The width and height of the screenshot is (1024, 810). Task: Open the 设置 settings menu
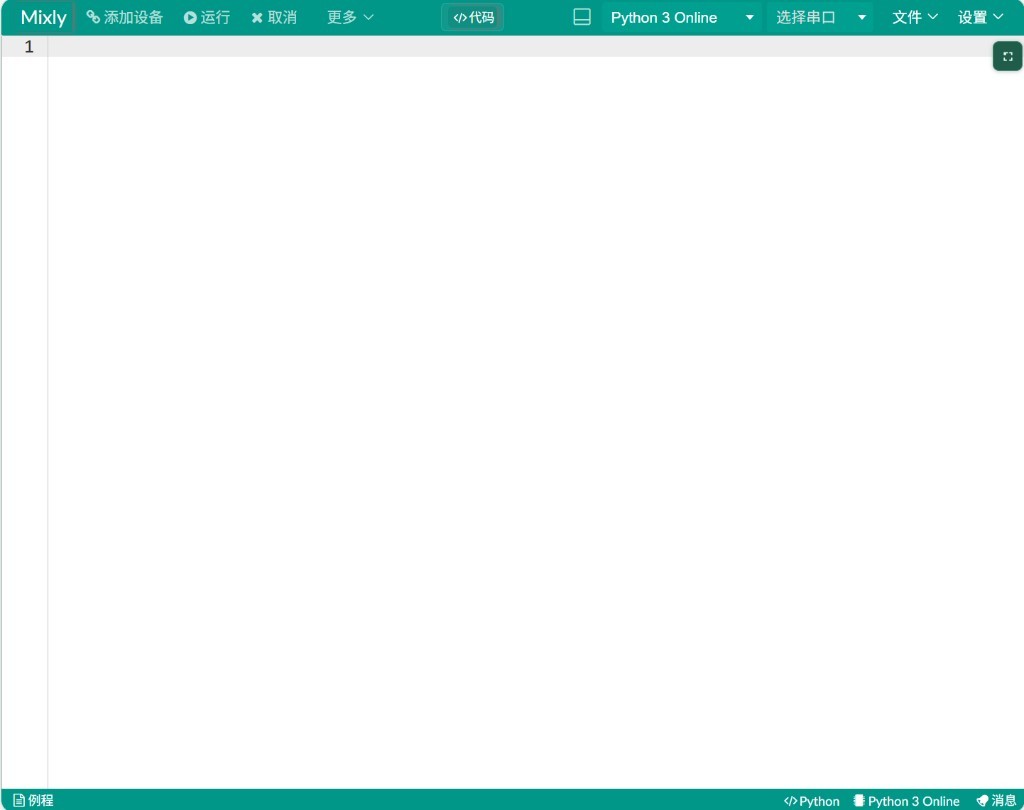[980, 18]
